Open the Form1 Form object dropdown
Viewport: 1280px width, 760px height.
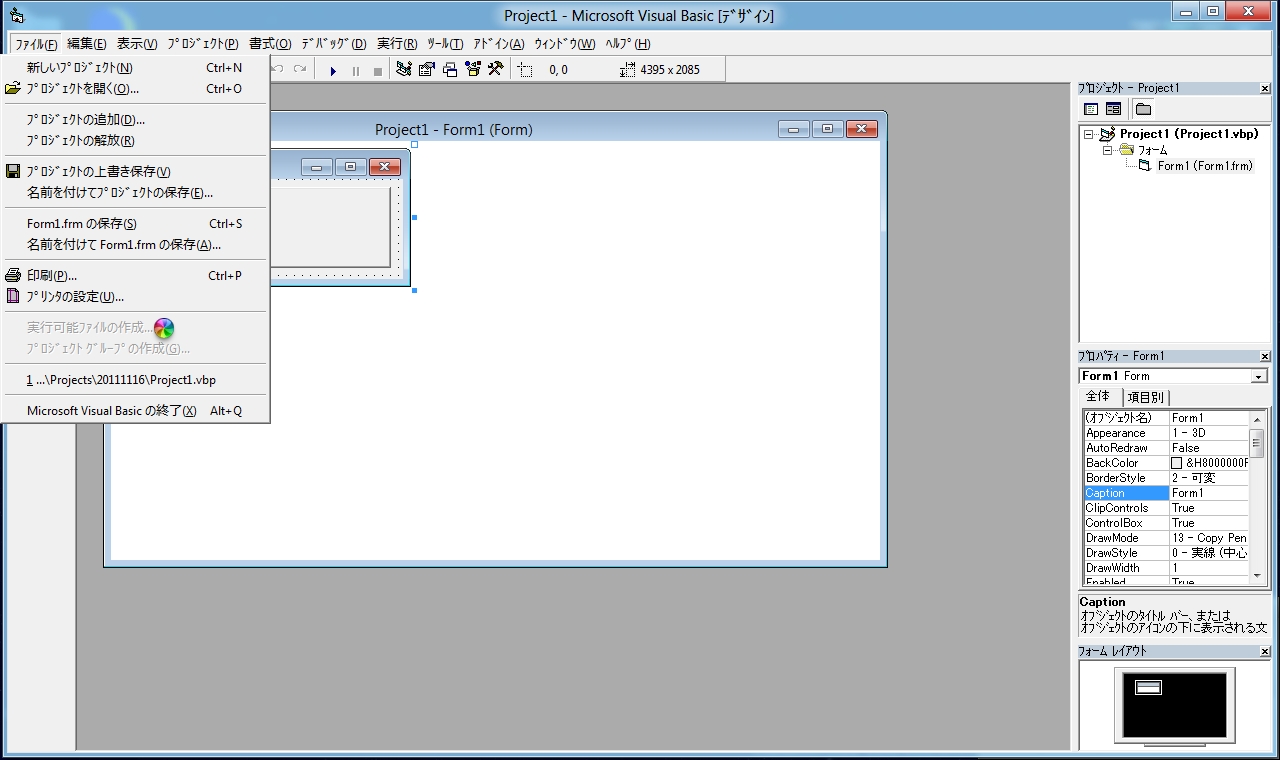[x=1258, y=376]
